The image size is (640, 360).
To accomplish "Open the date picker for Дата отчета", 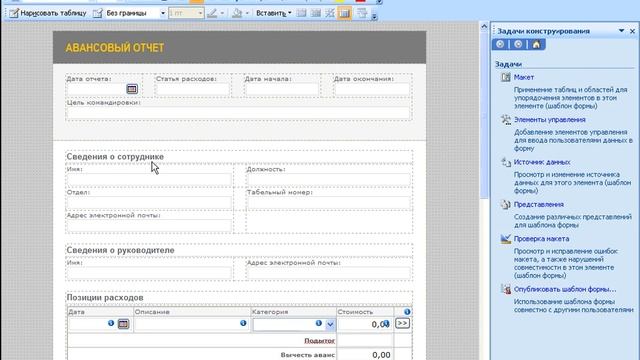I will (132, 89).
